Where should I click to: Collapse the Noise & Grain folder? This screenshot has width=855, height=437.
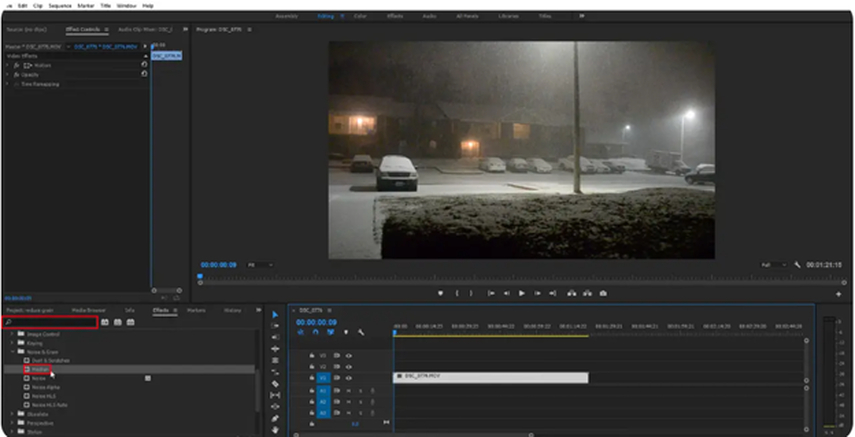pyautogui.click(x=12, y=351)
